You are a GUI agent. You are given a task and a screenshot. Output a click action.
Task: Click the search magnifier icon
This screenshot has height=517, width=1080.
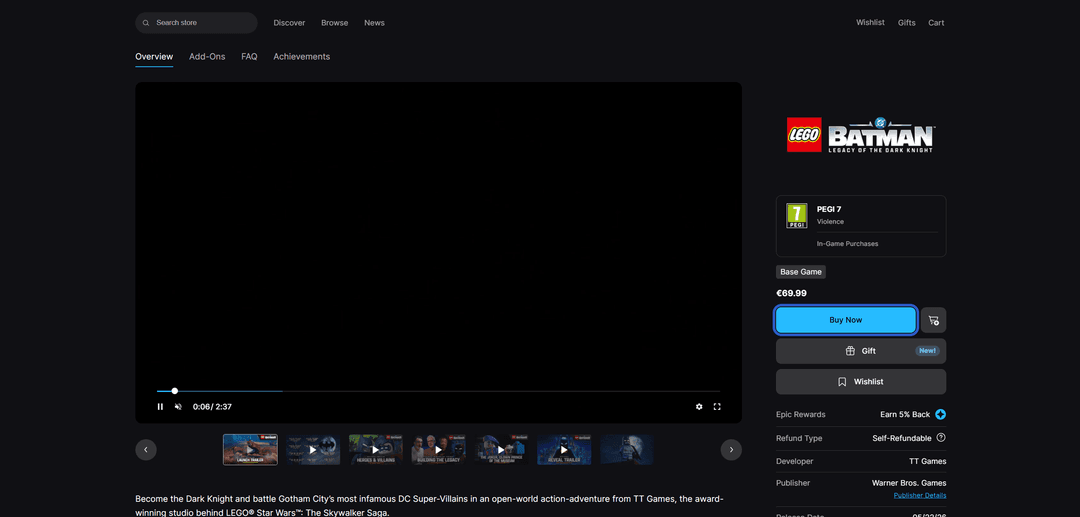tap(146, 23)
